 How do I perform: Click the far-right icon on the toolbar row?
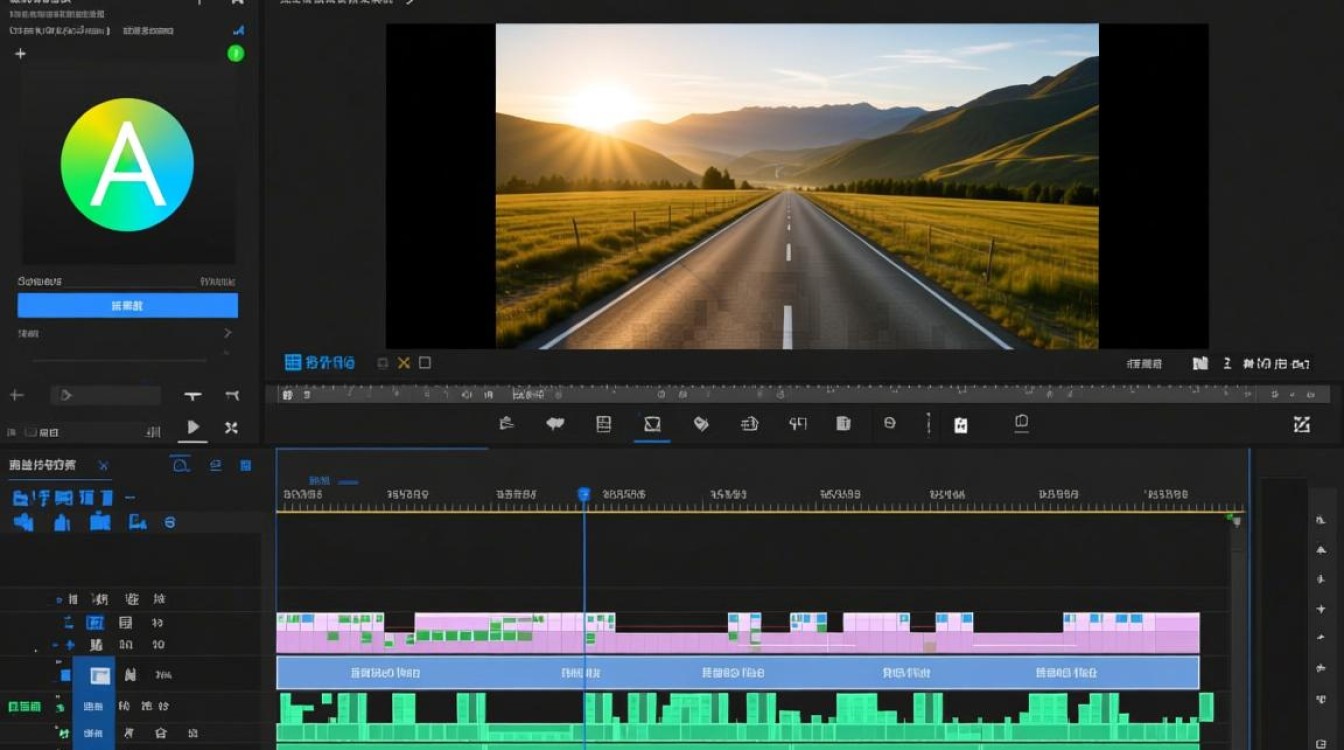tap(1301, 425)
